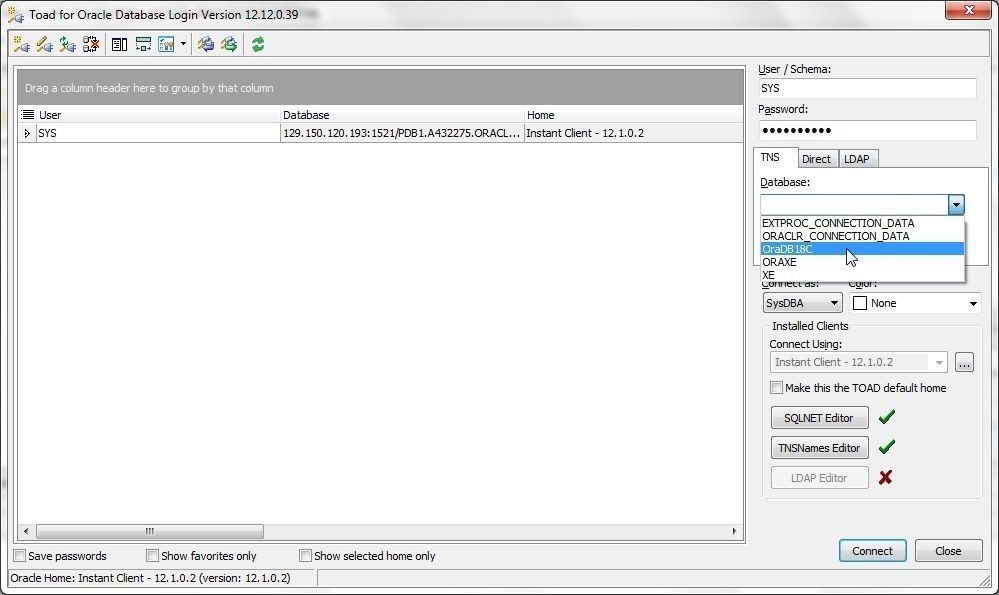Click the edit connection pencil icon
Screen dimensions: 999x595
[45, 44]
